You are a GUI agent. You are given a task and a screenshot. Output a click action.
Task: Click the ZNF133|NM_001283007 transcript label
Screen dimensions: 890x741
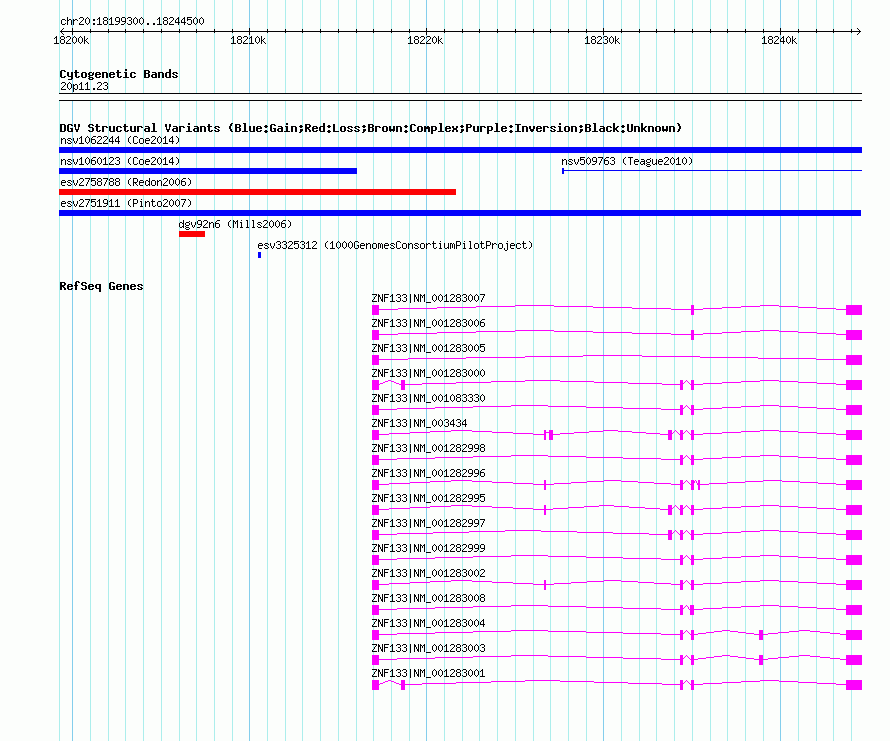[428, 298]
